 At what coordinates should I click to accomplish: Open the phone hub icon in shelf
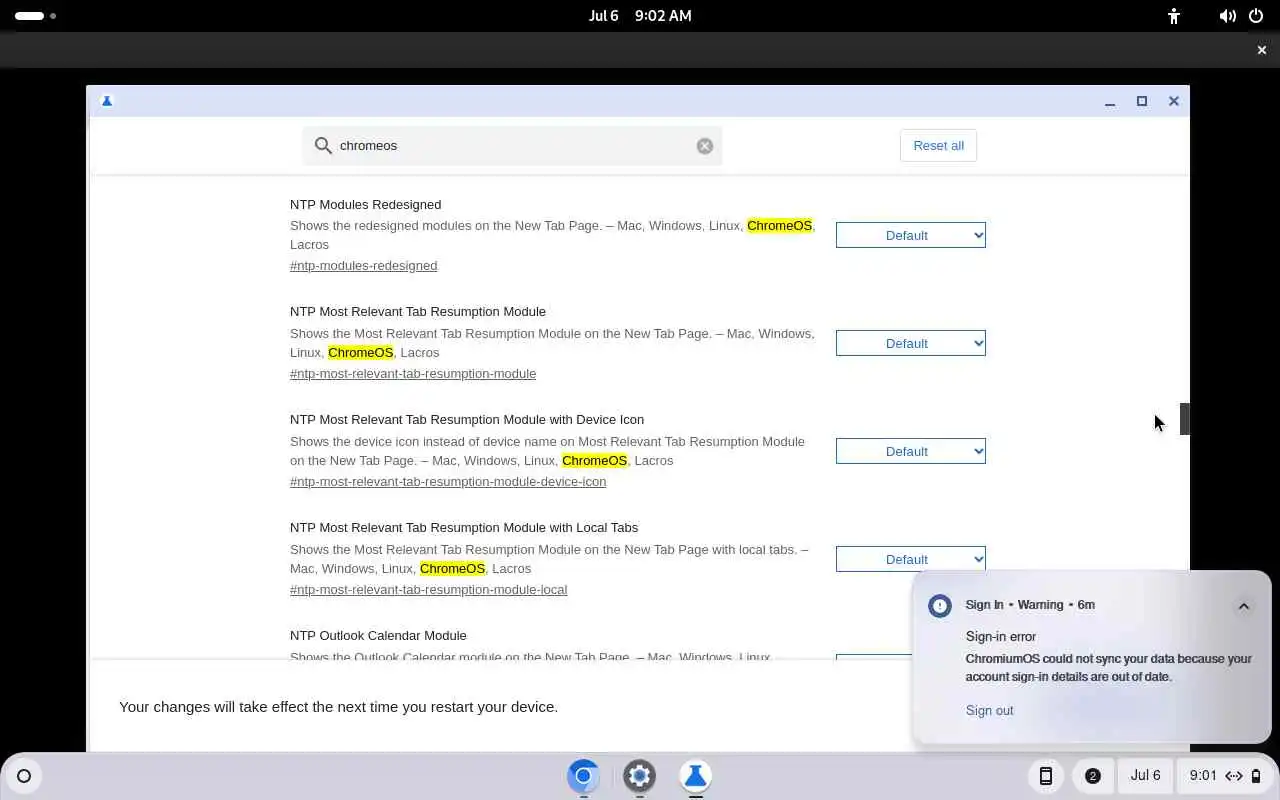[x=1045, y=776]
